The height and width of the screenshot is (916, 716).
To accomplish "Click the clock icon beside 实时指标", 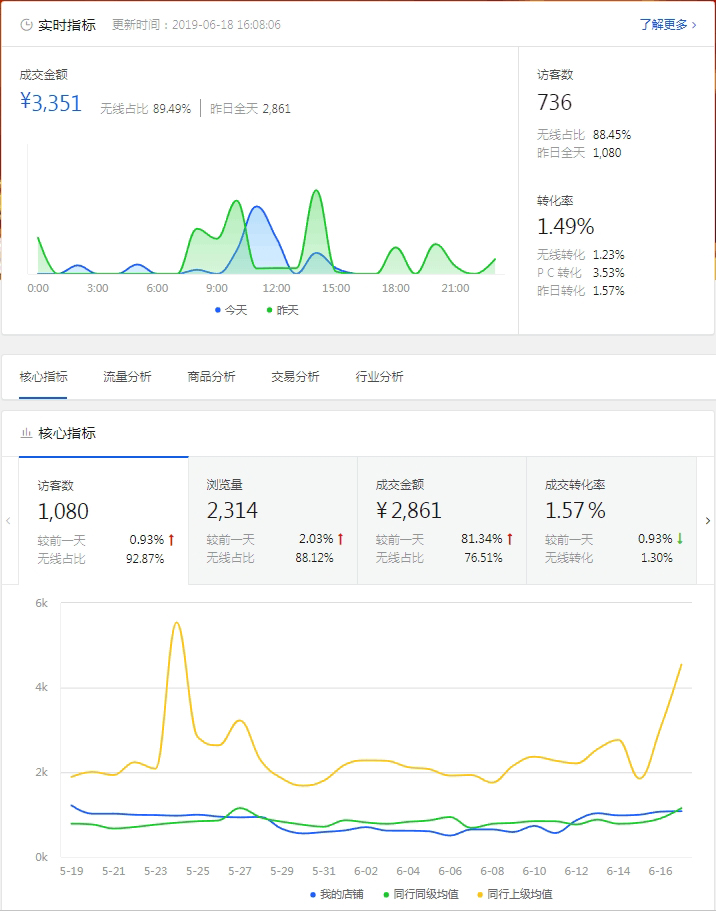I will pyautogui.click(x=26, y=25).
